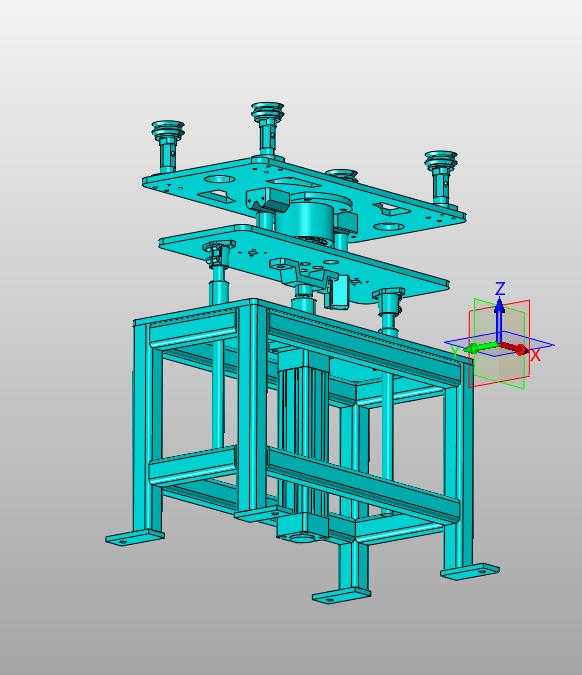
Task: Select the far-right foot plate of the frame
Action: pos(470,571)
